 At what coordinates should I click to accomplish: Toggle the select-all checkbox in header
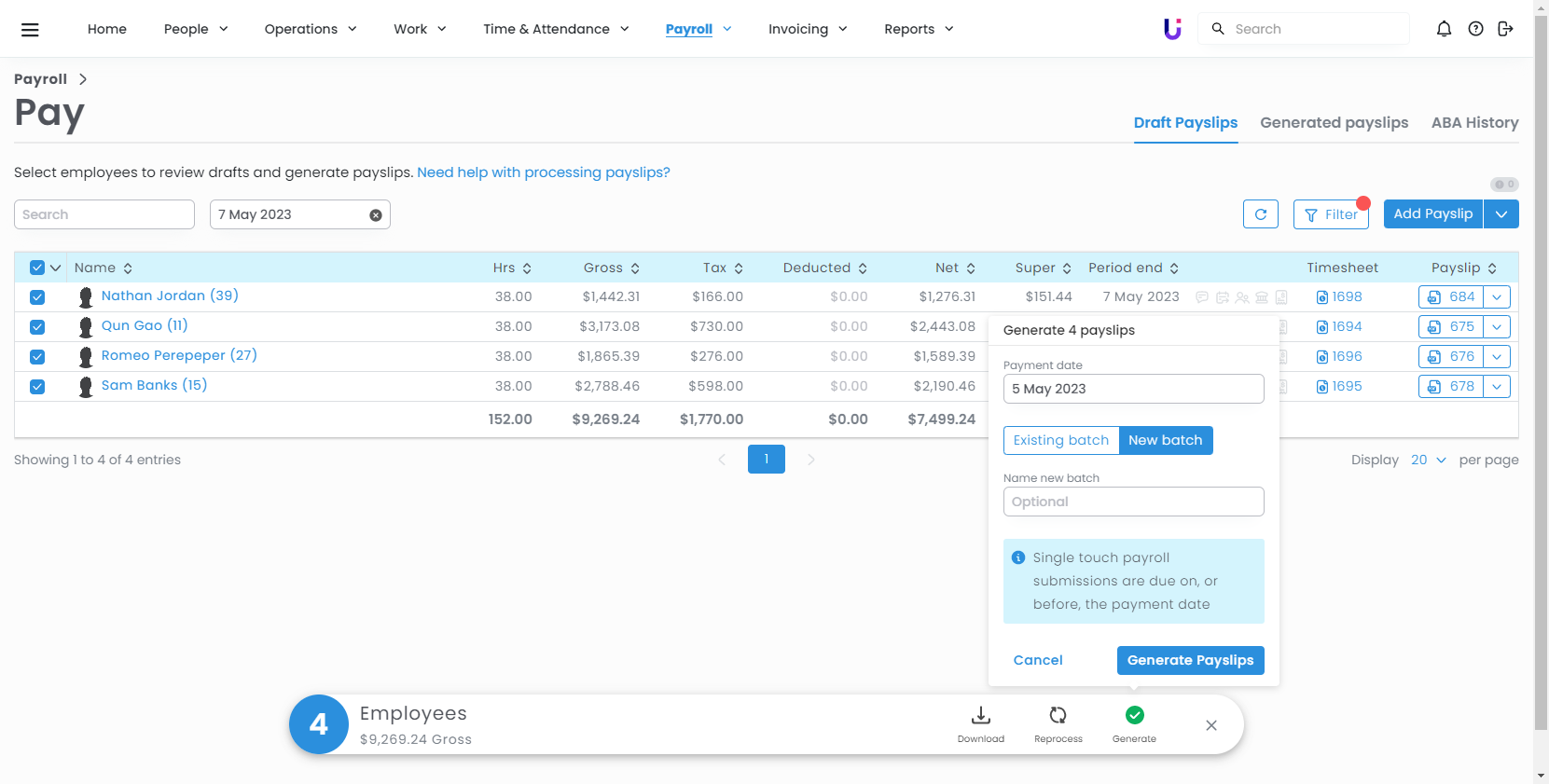[37, 268]
